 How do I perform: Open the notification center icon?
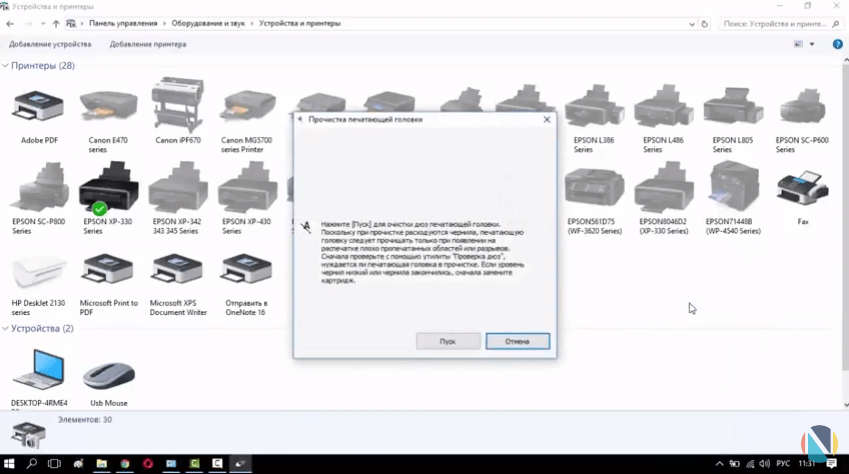832,464
